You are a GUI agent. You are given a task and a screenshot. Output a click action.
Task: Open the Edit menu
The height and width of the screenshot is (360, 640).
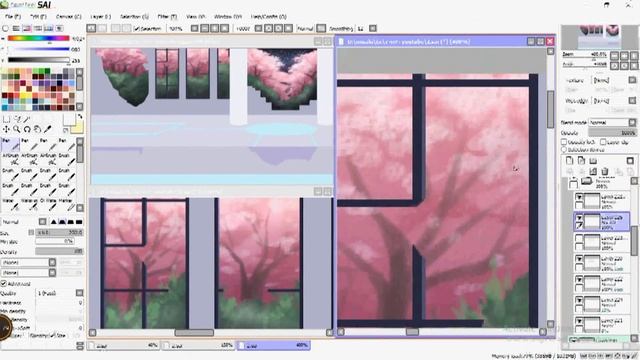click(x=38, y=17)
